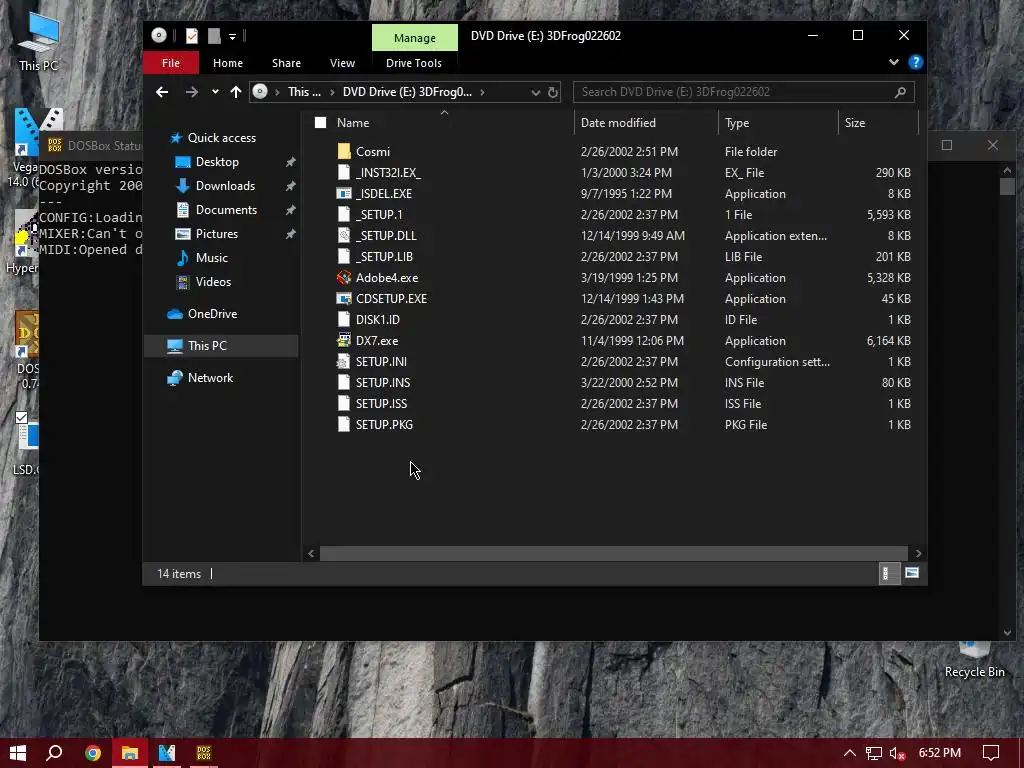
Task: Open Windows Search on taskbar
Action: 54,753
